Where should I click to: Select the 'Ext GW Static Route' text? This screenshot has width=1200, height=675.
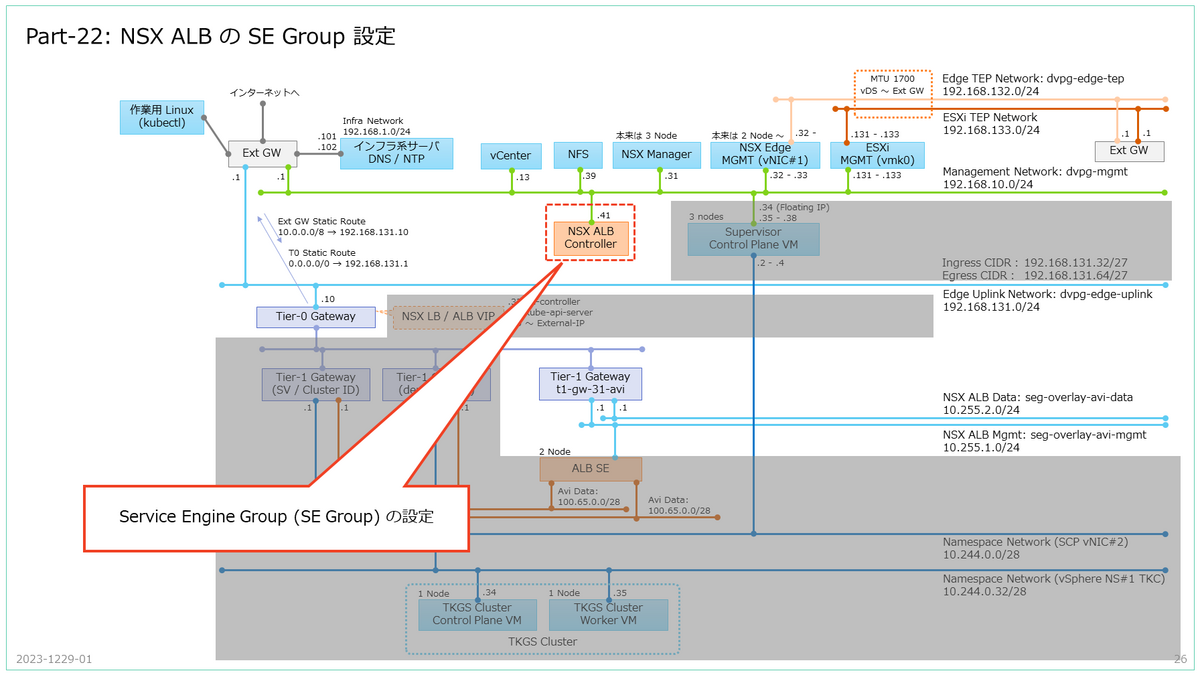[321, 221]
